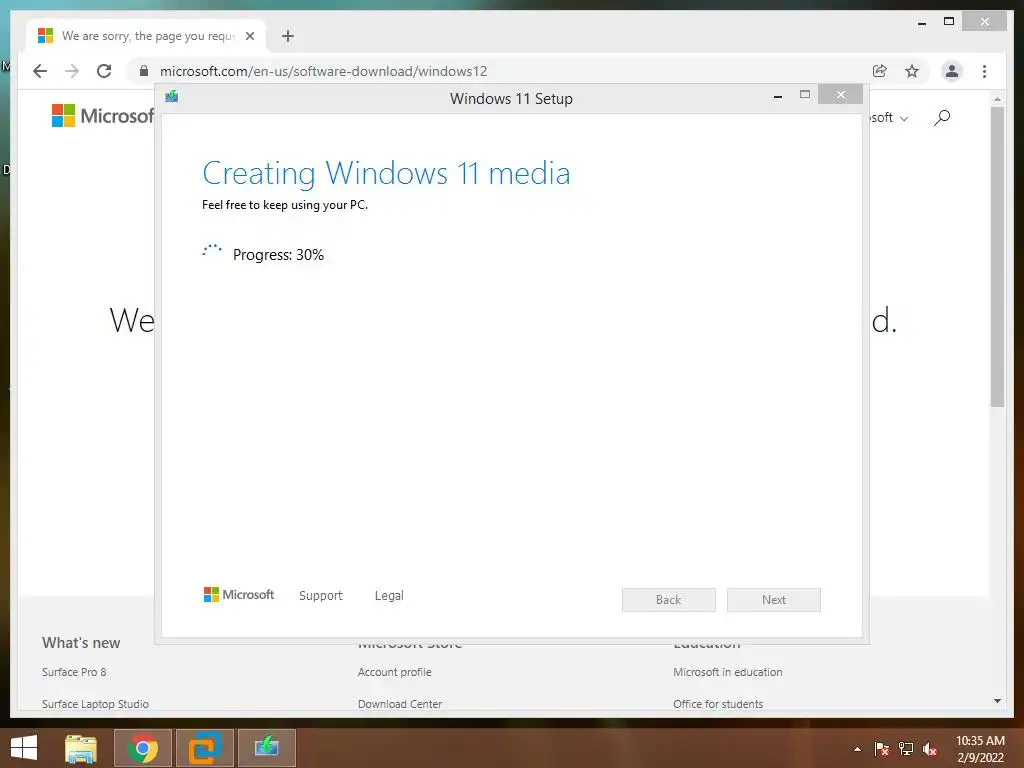The height and width of the screenshot is (768, 1024).
Task: Open the Windows Start button
Action: (24, 748)
